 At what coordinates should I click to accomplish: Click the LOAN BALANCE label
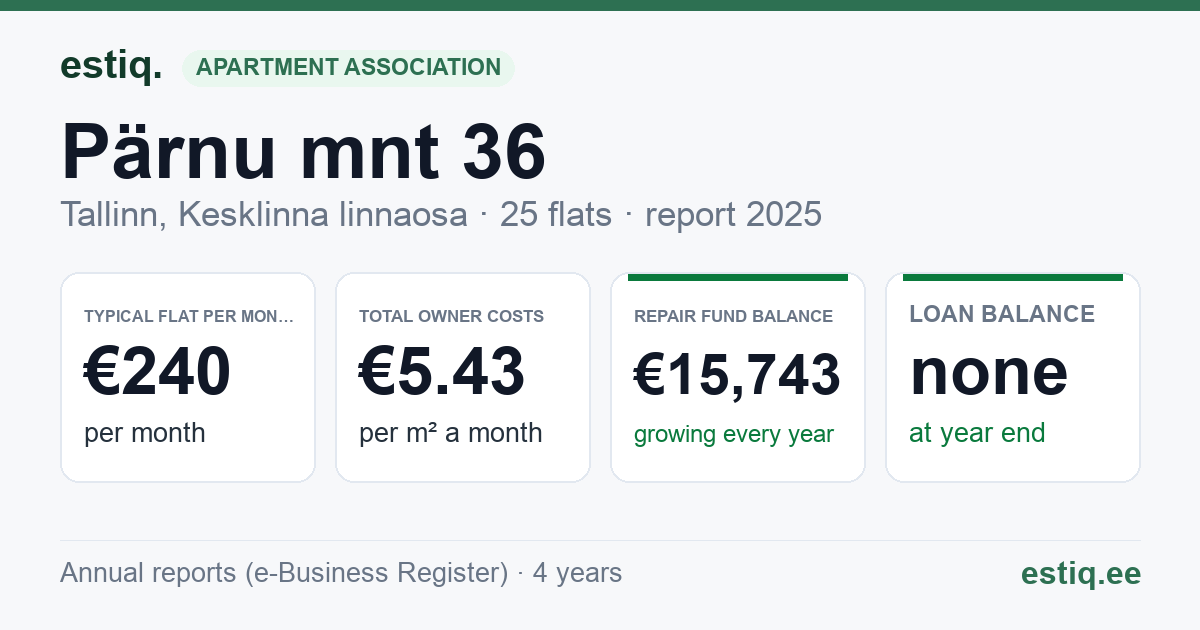pos(1002,314)
